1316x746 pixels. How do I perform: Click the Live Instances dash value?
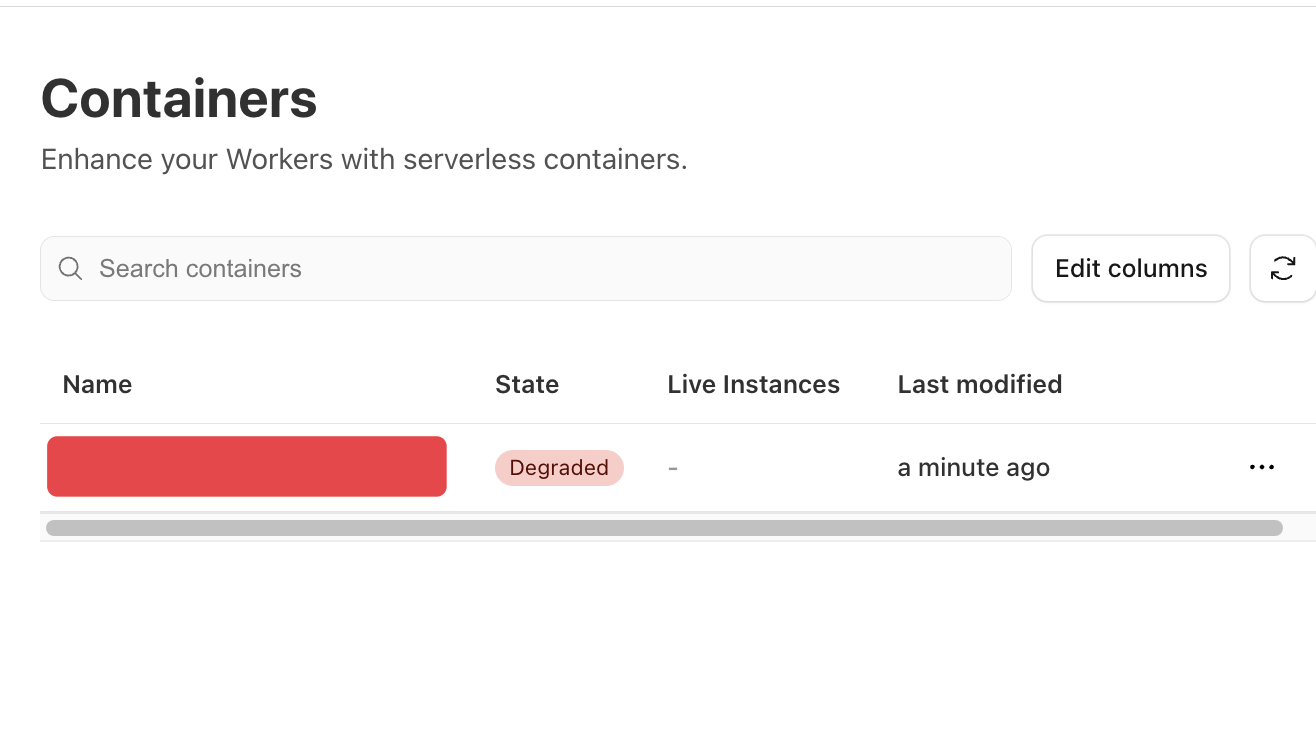[x=673, y=468]
